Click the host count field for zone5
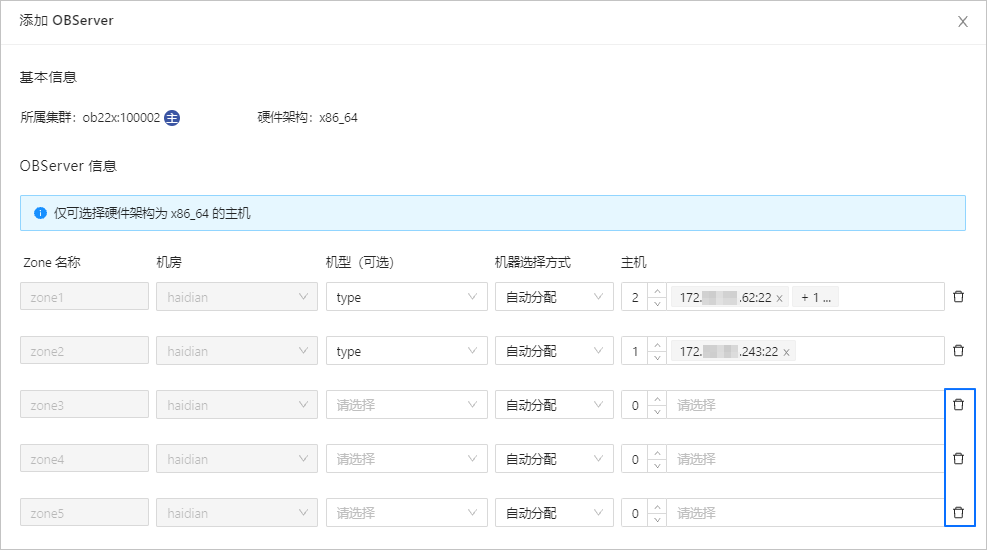 point(635,514)
